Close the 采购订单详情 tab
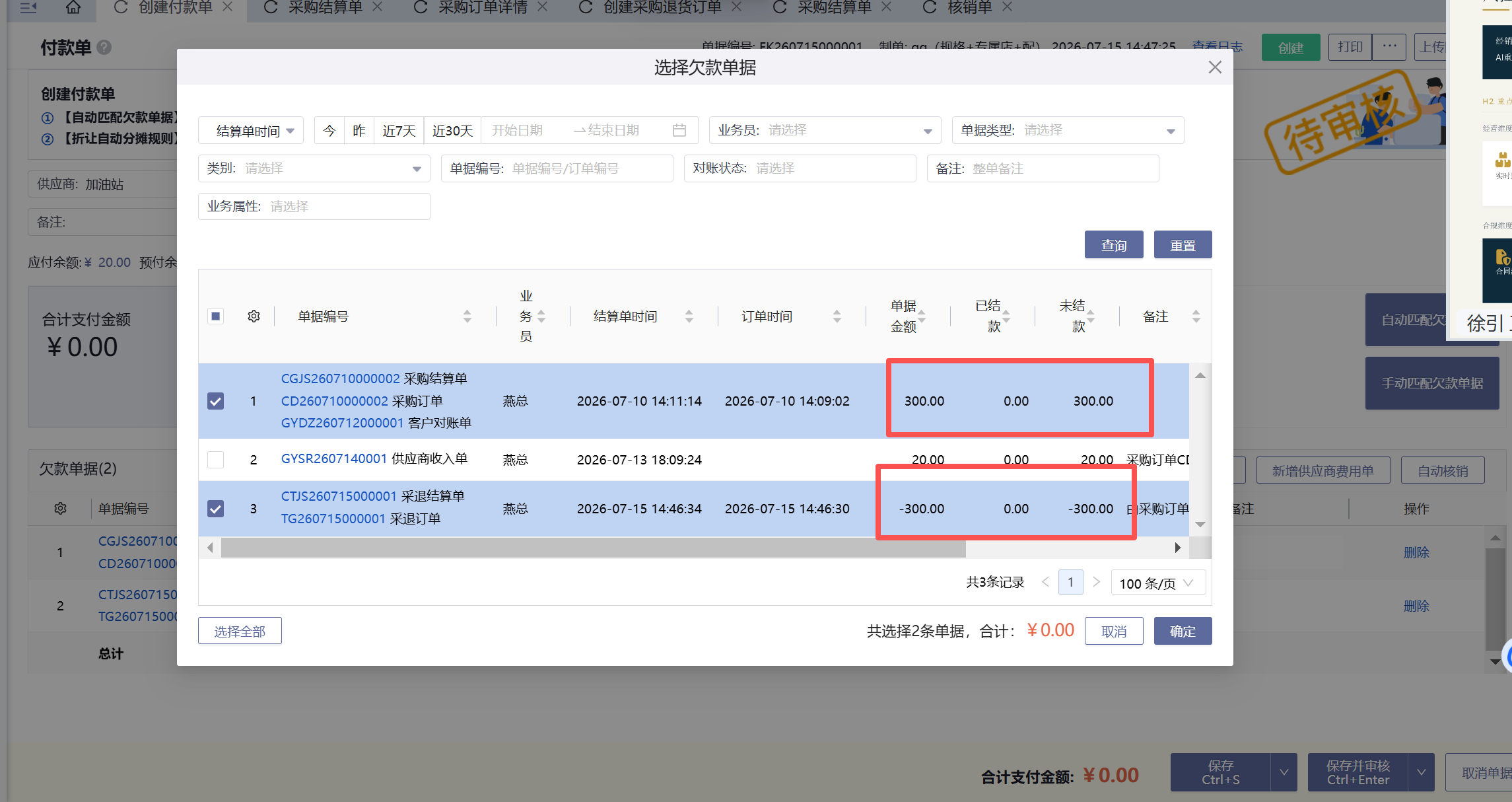The image size is (1512, 802). [x=543, y=7]
